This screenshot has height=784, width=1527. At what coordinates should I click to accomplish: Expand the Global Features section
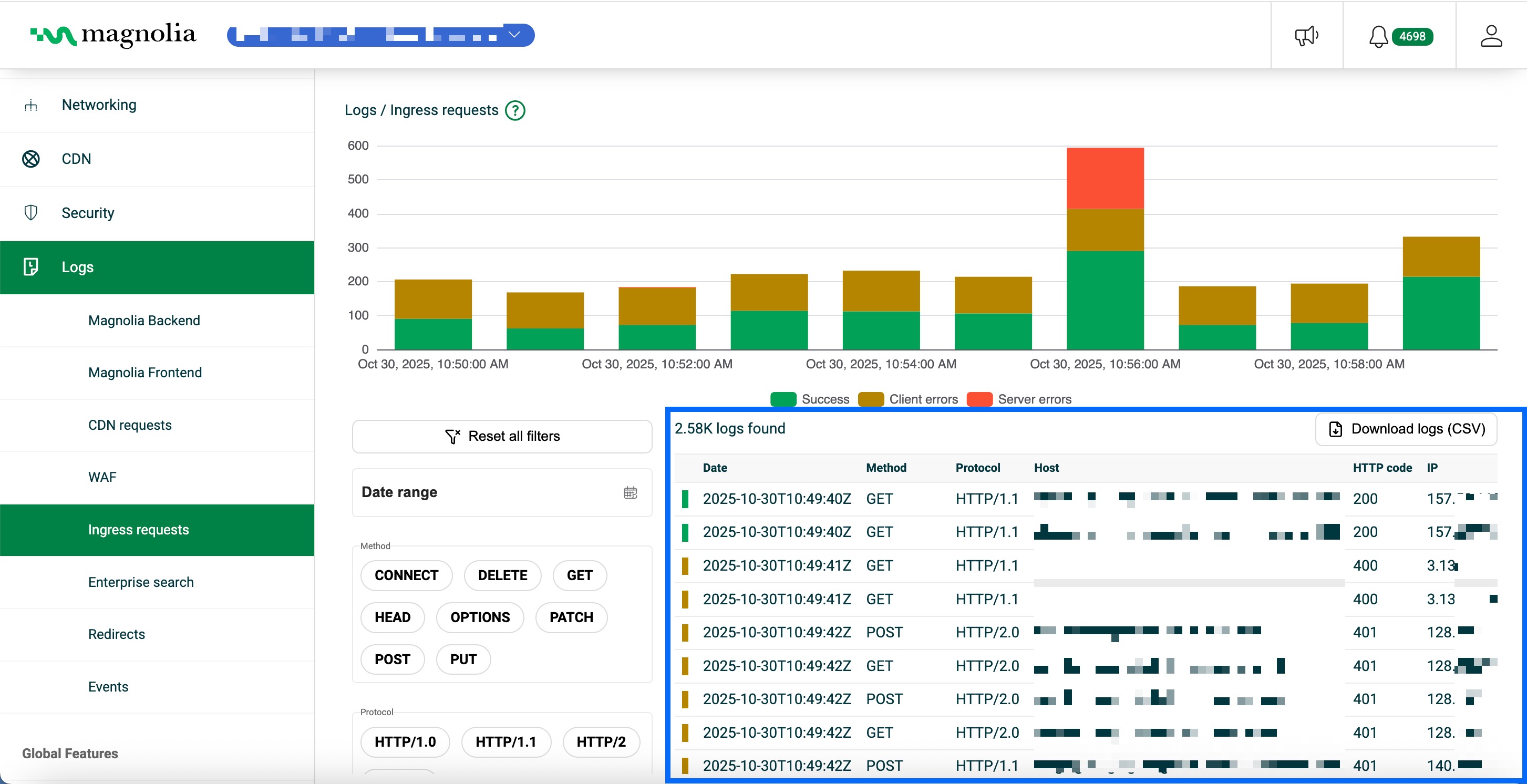pyautogui.click(x=69, y=753)
